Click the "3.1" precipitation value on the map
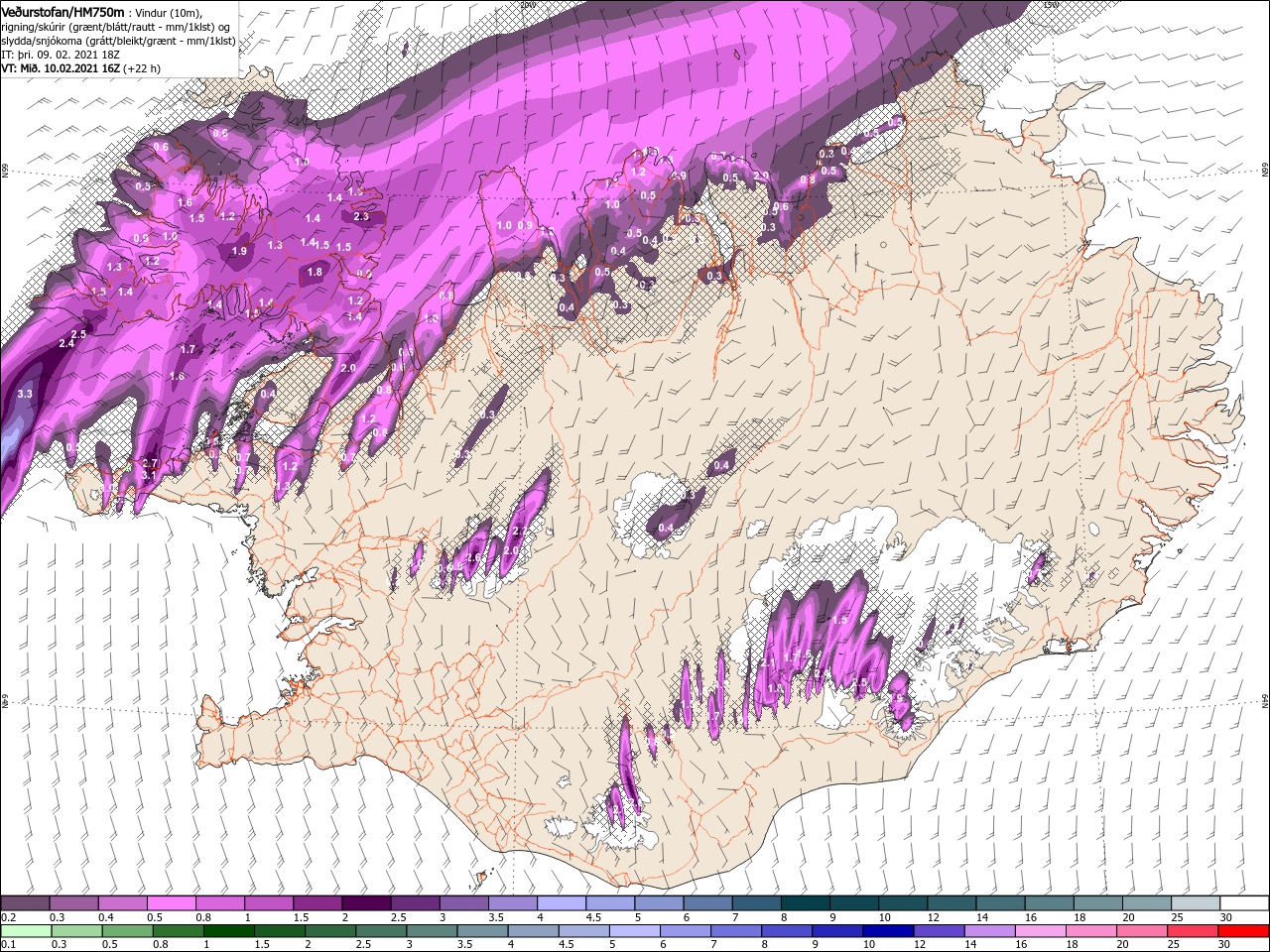This screenshot has height=952, width=1270. pos(150,476)
